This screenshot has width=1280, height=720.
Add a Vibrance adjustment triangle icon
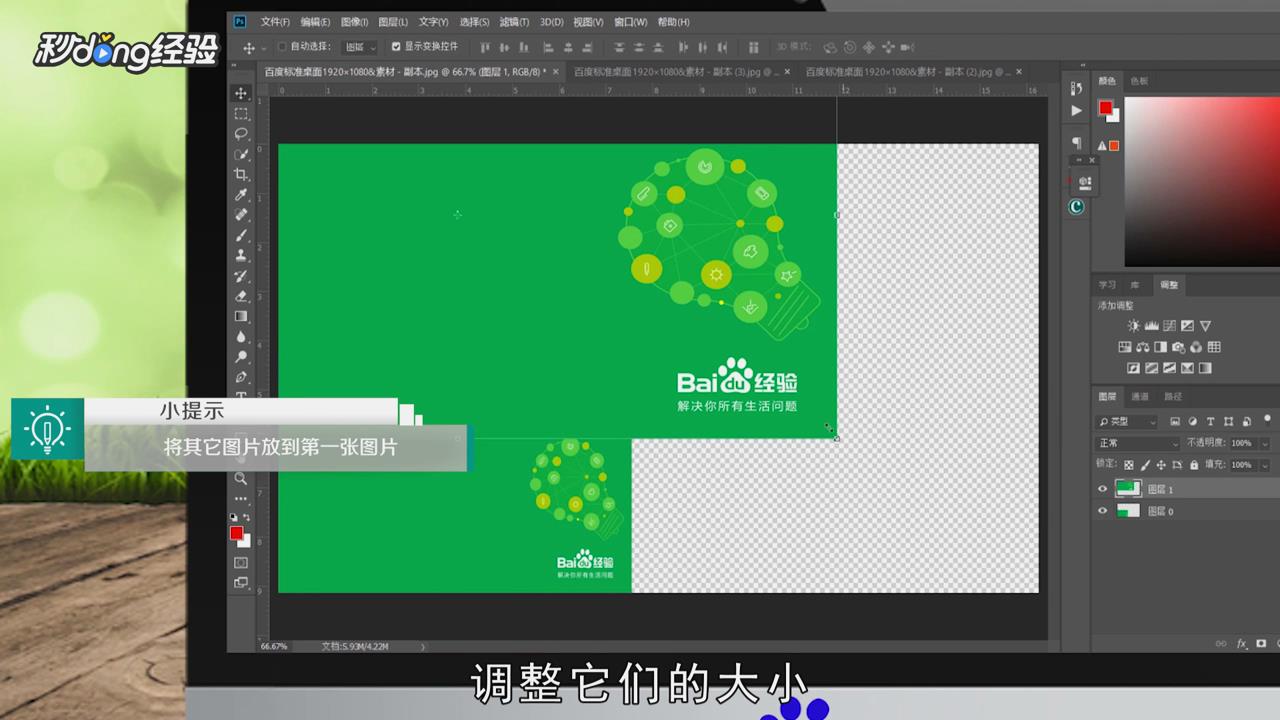pyautogui.click(x=1205, y=326)
